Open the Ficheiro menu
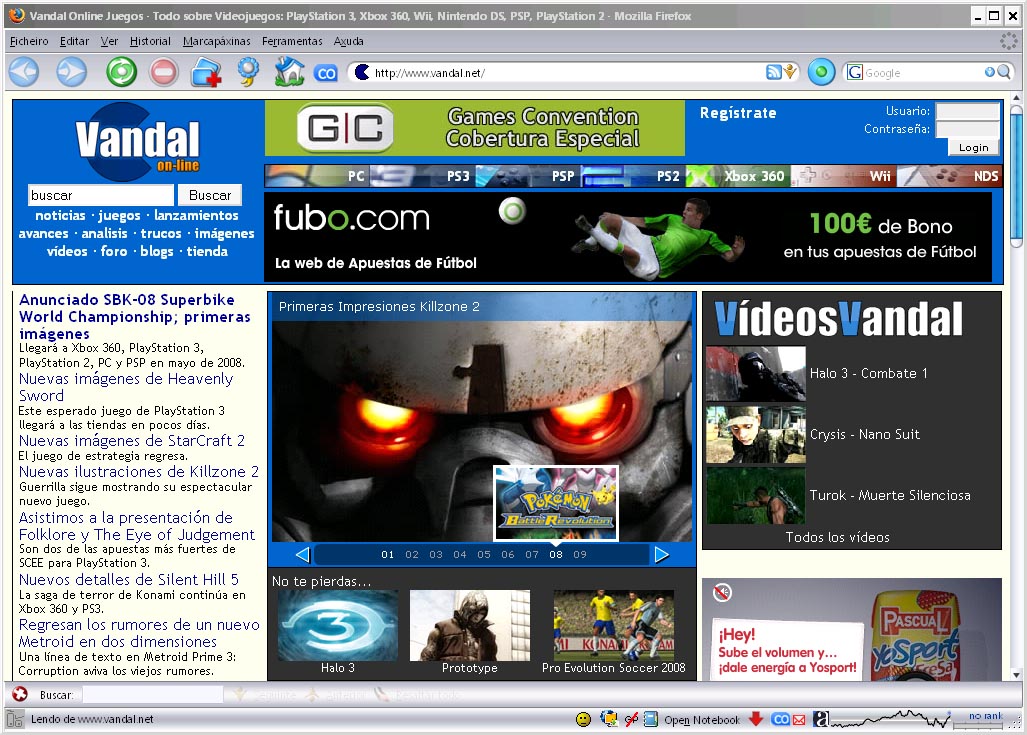Viewport: 1027px width, 735px height. (29, 41)
